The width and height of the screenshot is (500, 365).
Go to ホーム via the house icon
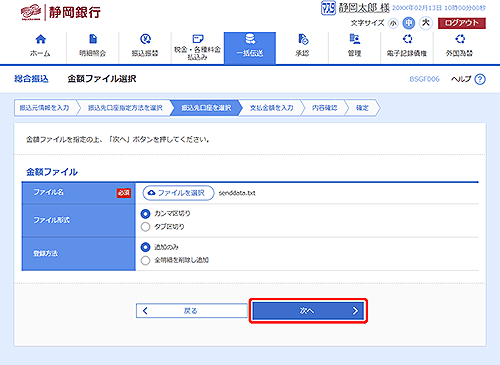pos(40,39)
